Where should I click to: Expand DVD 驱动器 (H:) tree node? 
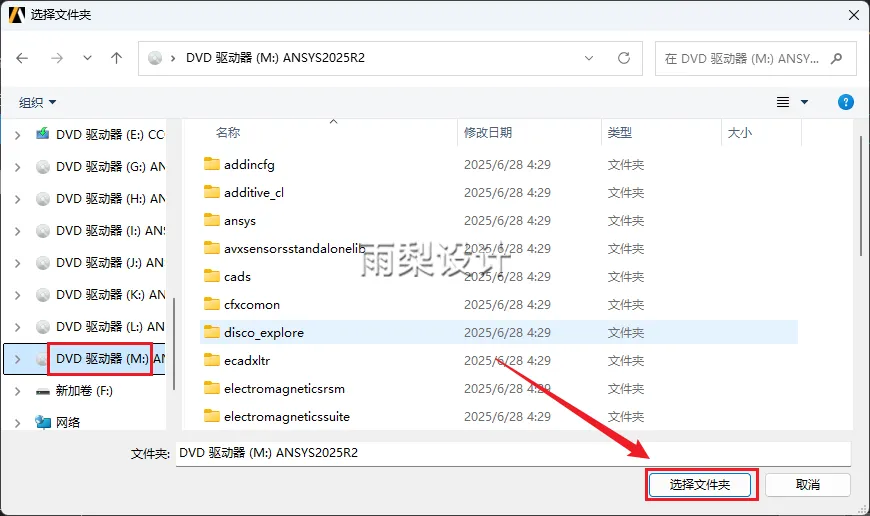17,199
